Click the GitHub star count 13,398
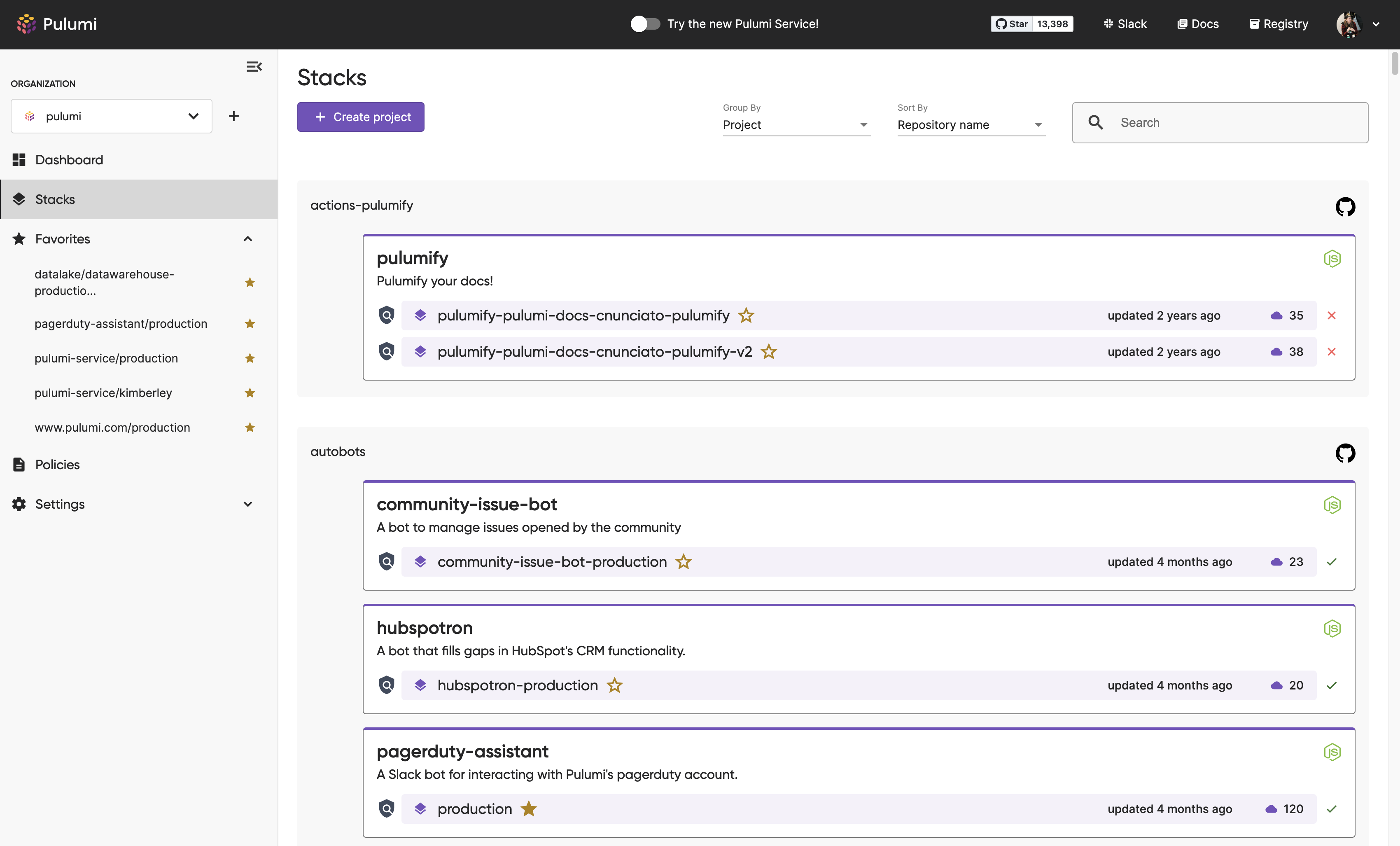Image resolution: width=1400 pixels, height=846 pixels. coord(1052,24)
